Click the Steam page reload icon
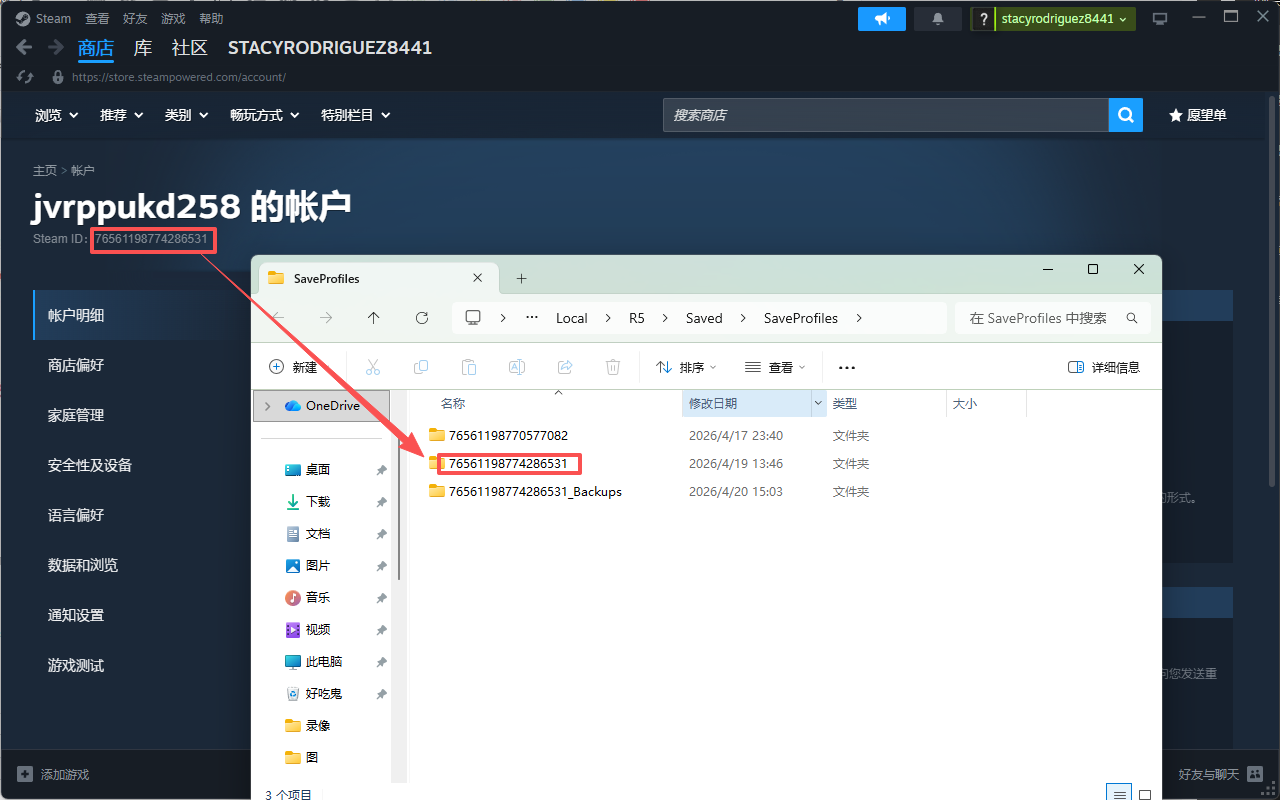1280x800 pixels. tap(26, 77)
